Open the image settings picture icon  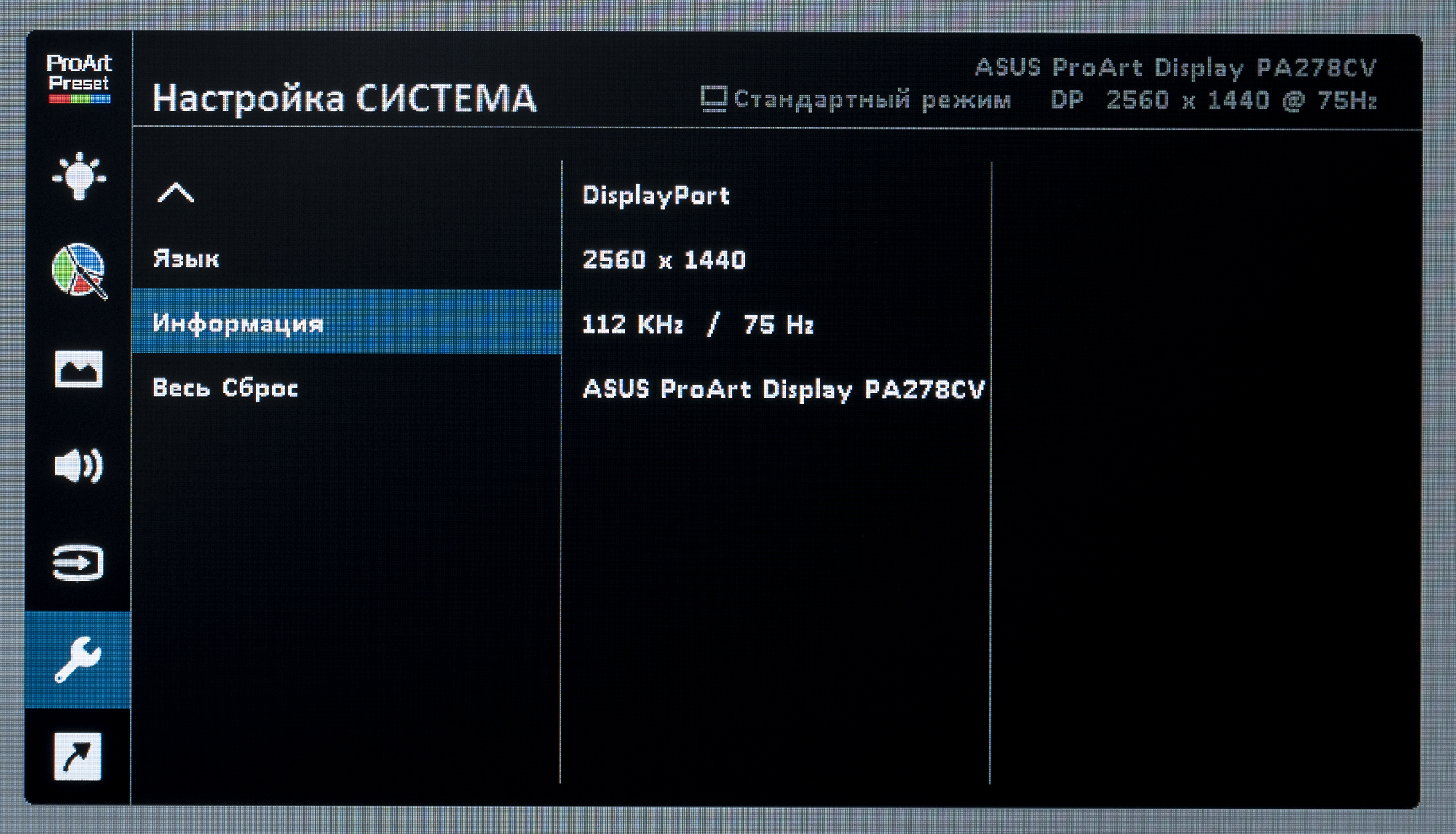(79, 369)
